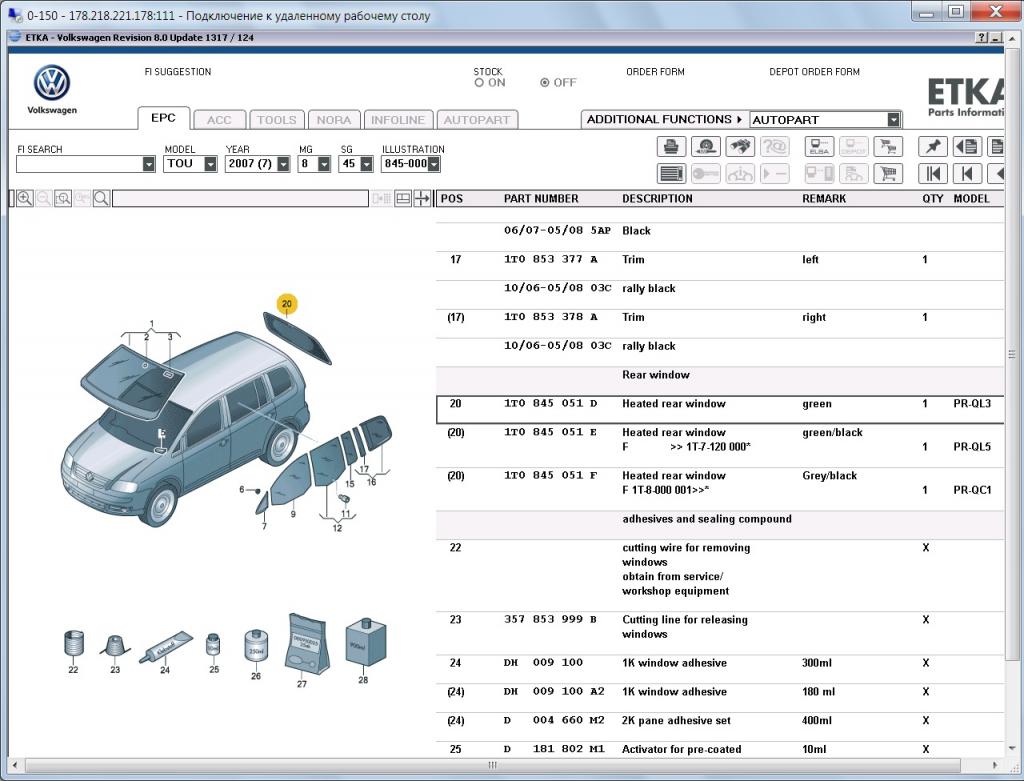Jump to first record with bar-arrow icon
The image size is (1024, 781).
(932, 173)
